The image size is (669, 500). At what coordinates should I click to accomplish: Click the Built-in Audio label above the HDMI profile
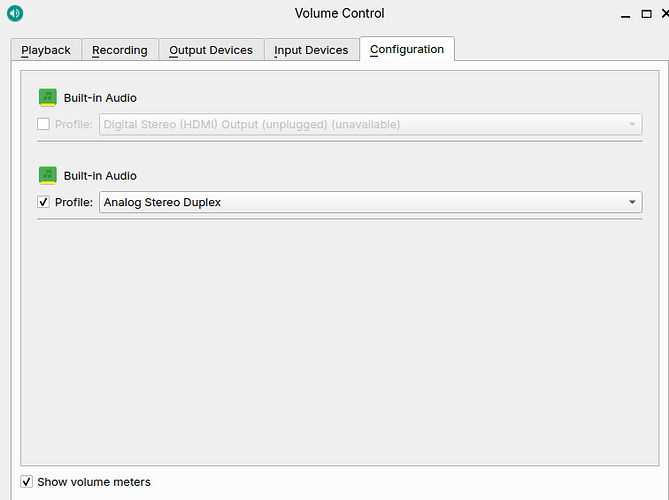tap(100, 98)
